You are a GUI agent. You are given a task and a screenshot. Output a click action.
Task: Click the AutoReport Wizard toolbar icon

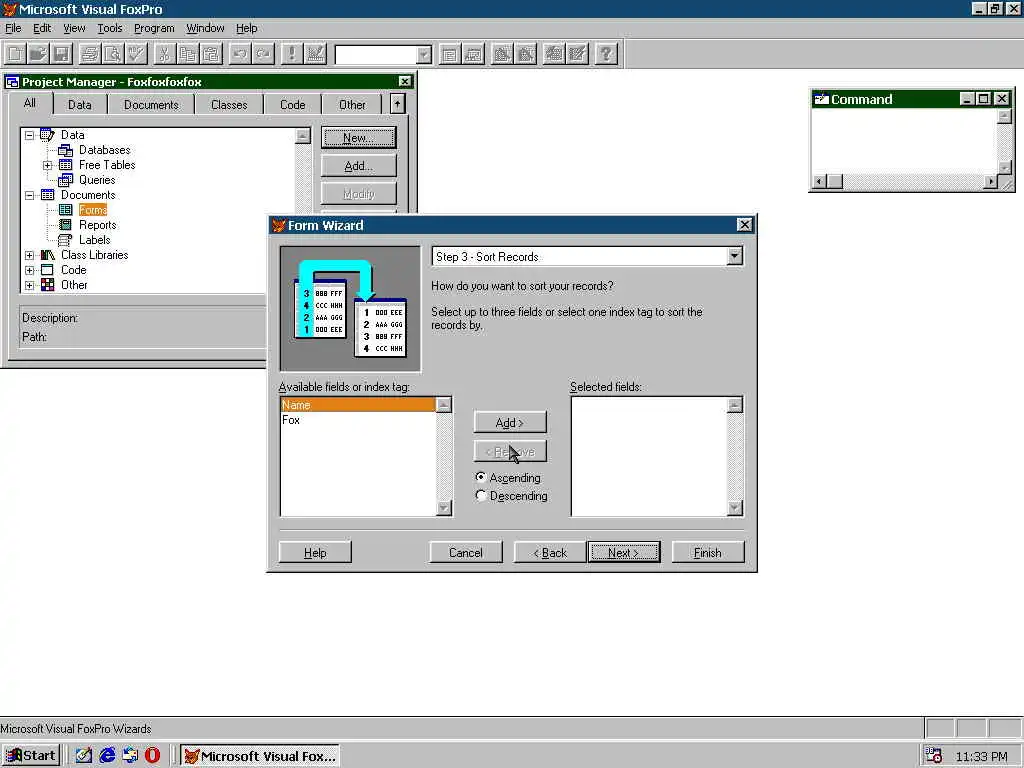click(x=577, y=54)
